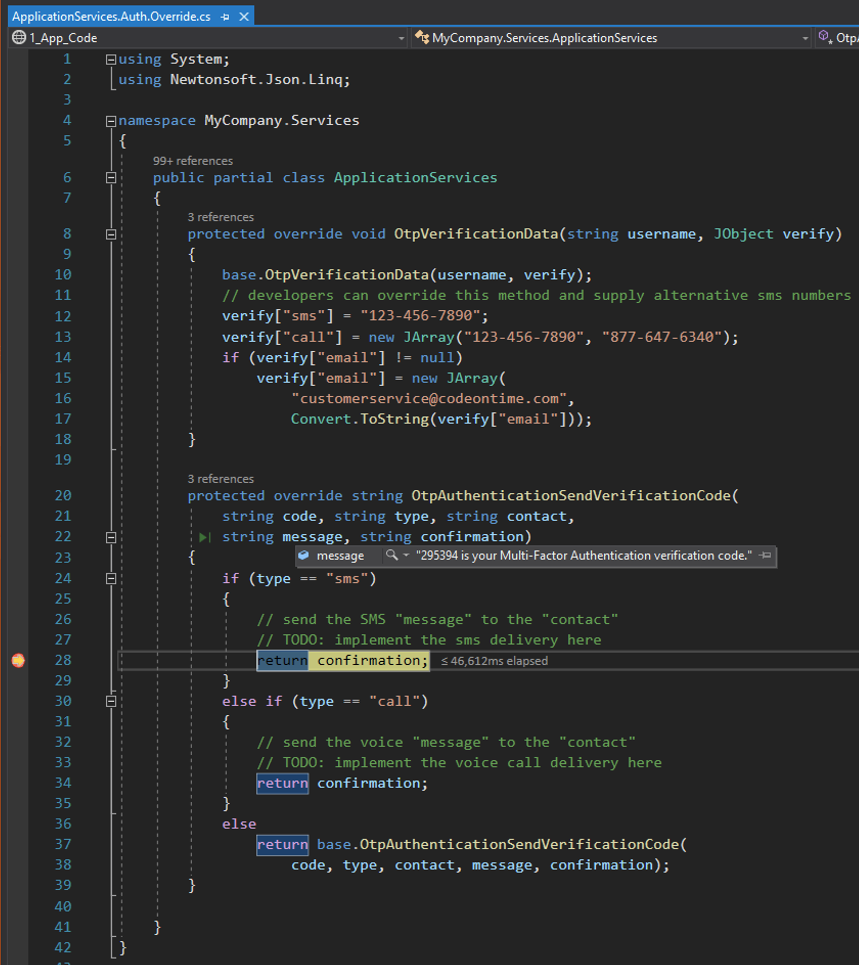Image resolution: width=859 pixels, height=965 pixels.
Task: Click the 46,612ms elapsed PerfTip
Action: [x=493, y=660]
